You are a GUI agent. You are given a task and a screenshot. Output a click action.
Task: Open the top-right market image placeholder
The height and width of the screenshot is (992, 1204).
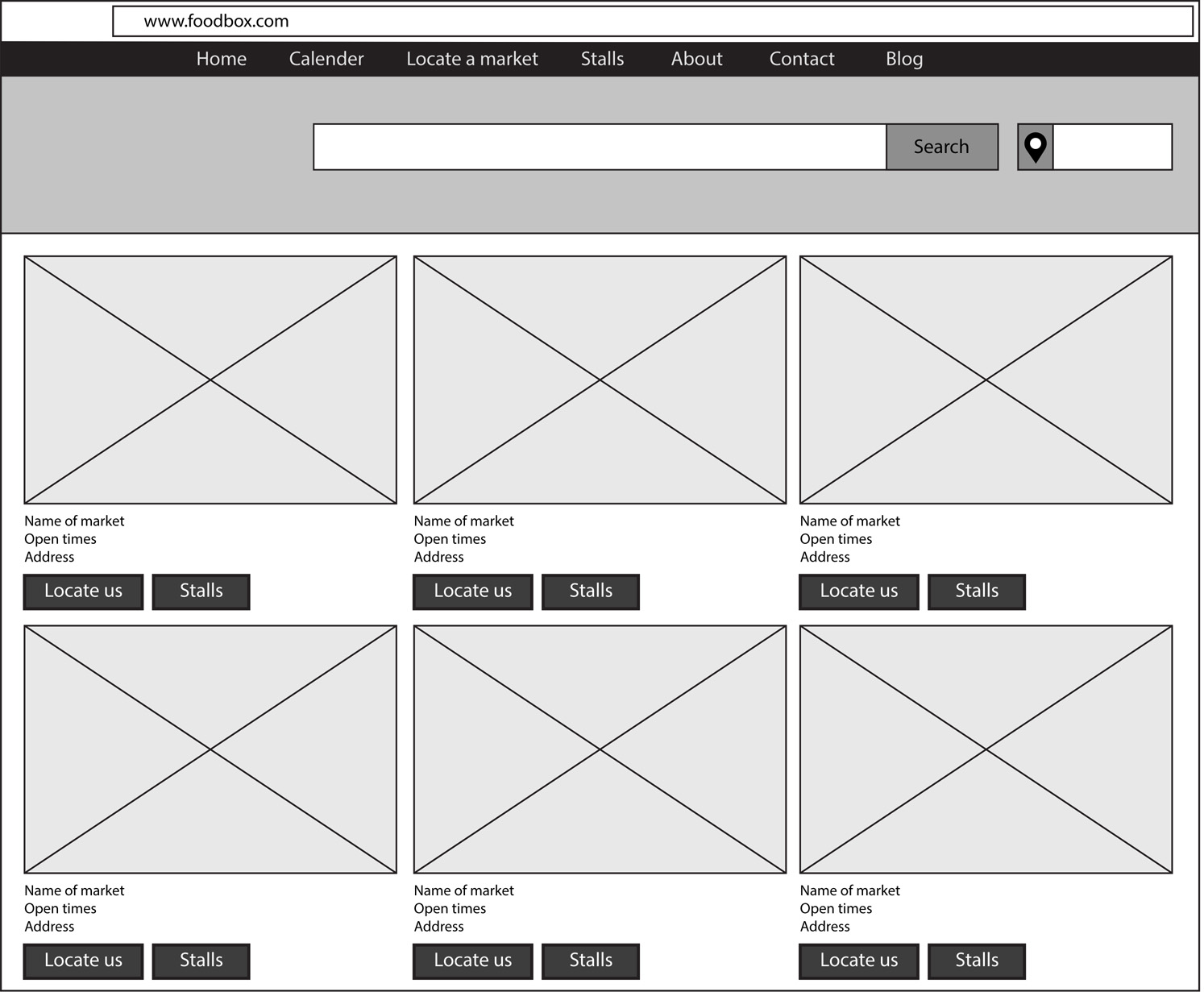click(x=986, y=380)
